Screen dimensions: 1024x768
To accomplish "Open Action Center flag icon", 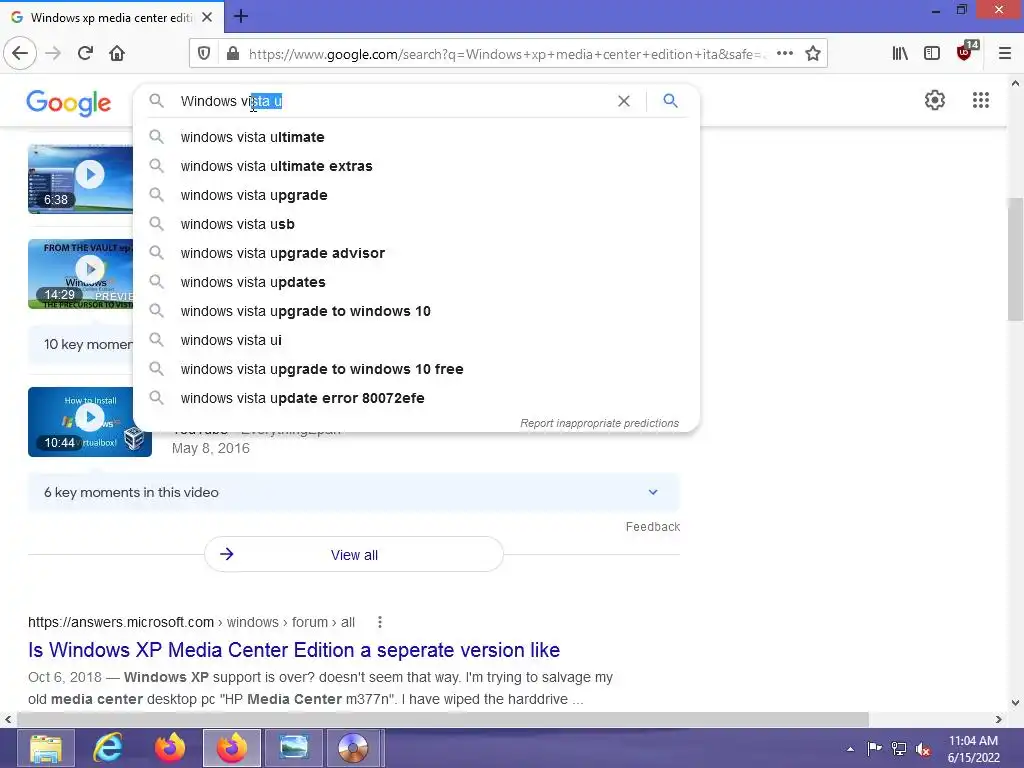I will tap(874, 748).
